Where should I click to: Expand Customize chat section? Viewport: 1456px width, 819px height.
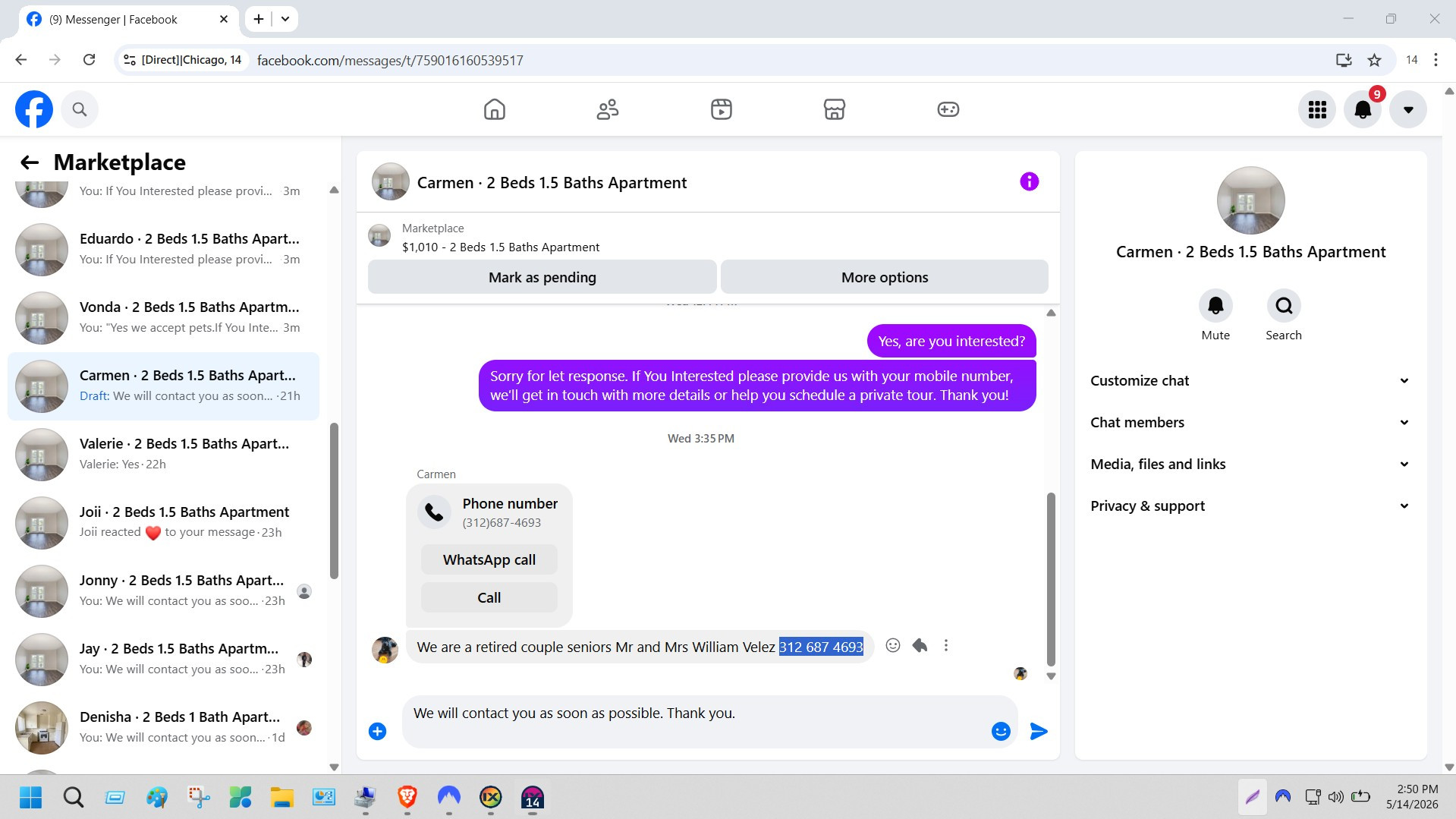pos(1250,380)
